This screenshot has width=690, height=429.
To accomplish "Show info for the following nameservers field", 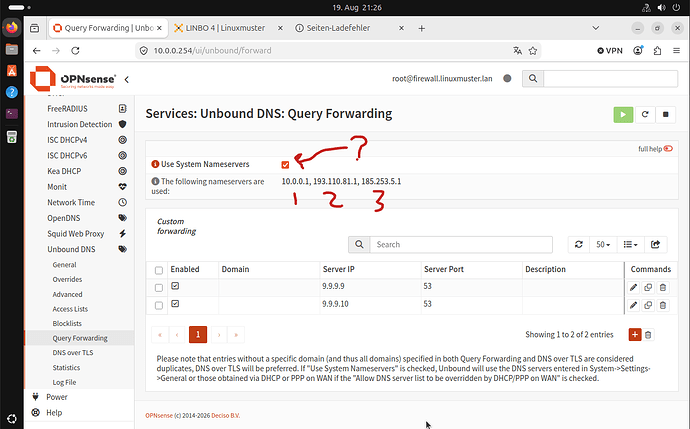I will (155, 181).
